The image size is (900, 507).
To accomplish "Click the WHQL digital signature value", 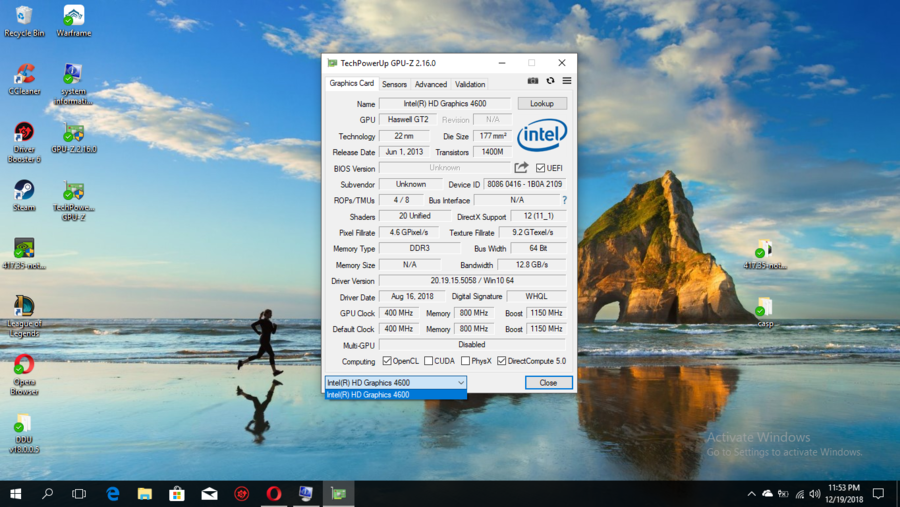I will point(536,296).
